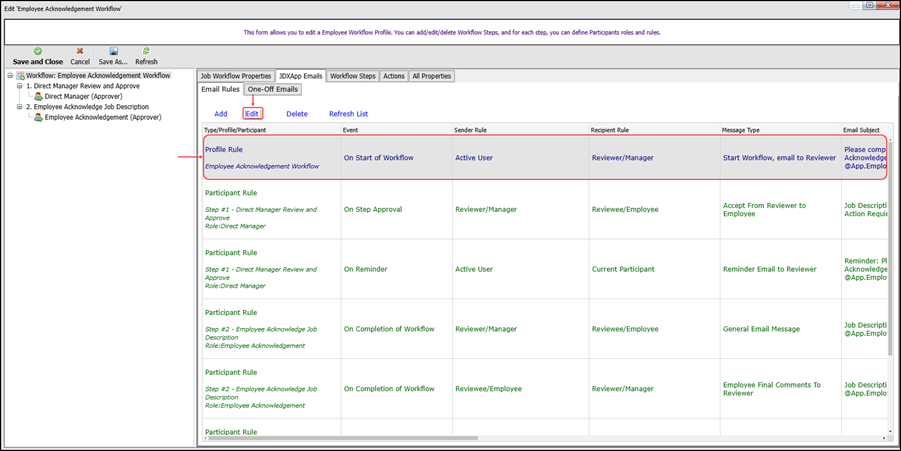This screenshot has width=901, height=451.
Task: Click the Delete link above the rules list
Action: coord(297,114)
